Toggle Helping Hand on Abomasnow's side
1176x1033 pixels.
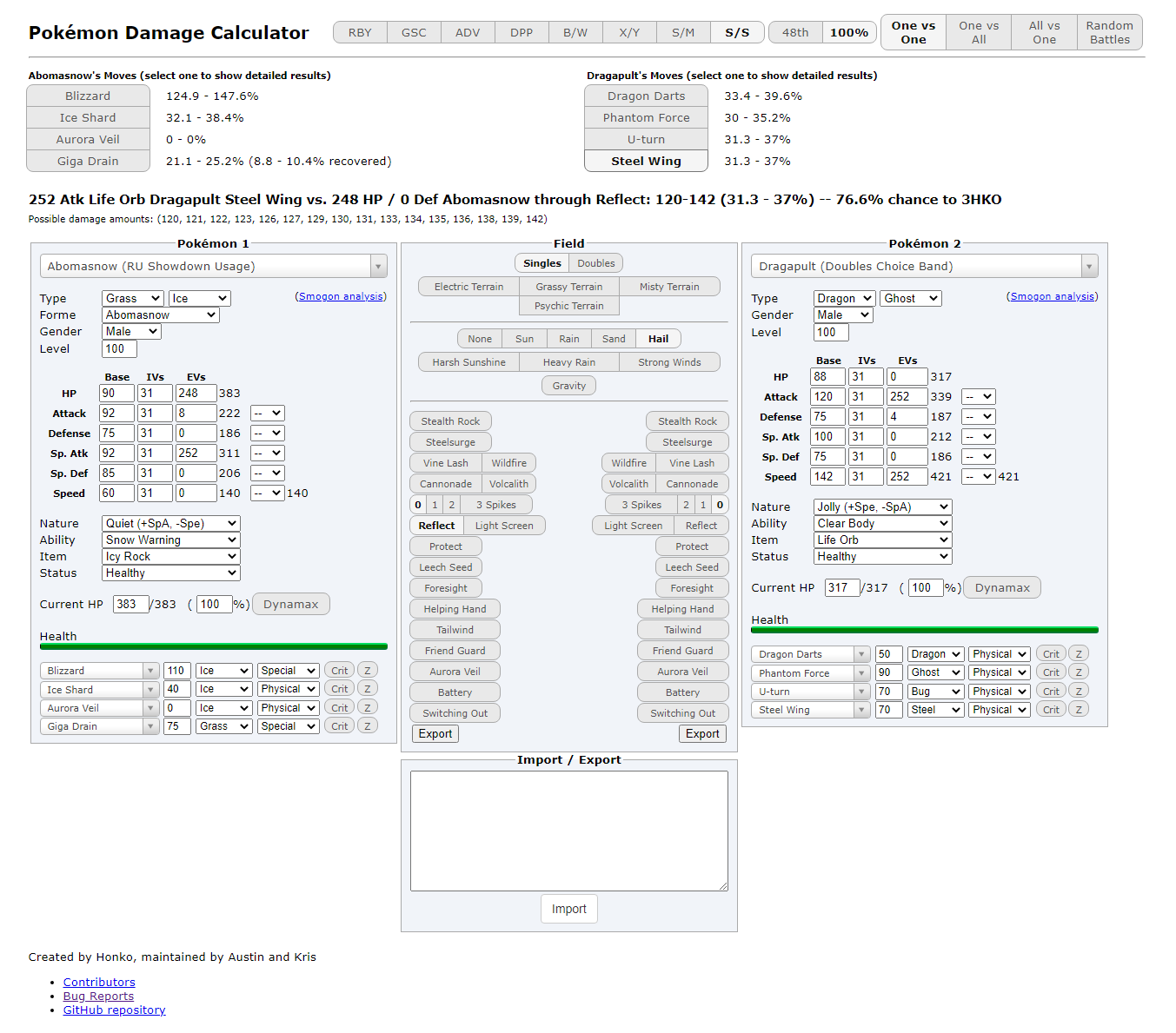click(x=455, y=609)
